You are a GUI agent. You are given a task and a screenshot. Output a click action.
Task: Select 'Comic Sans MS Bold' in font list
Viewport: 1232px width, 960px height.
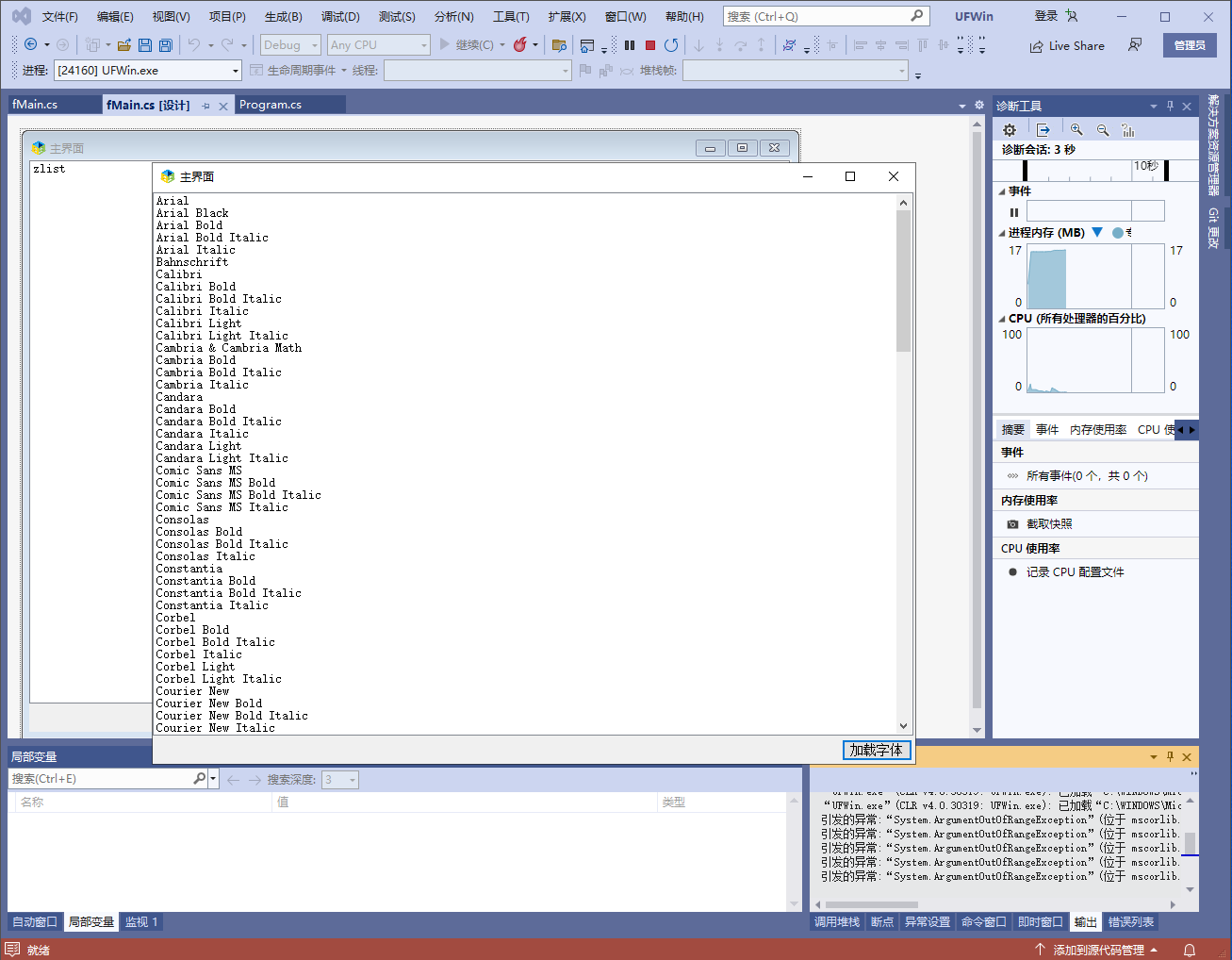[x=216, y=483]
